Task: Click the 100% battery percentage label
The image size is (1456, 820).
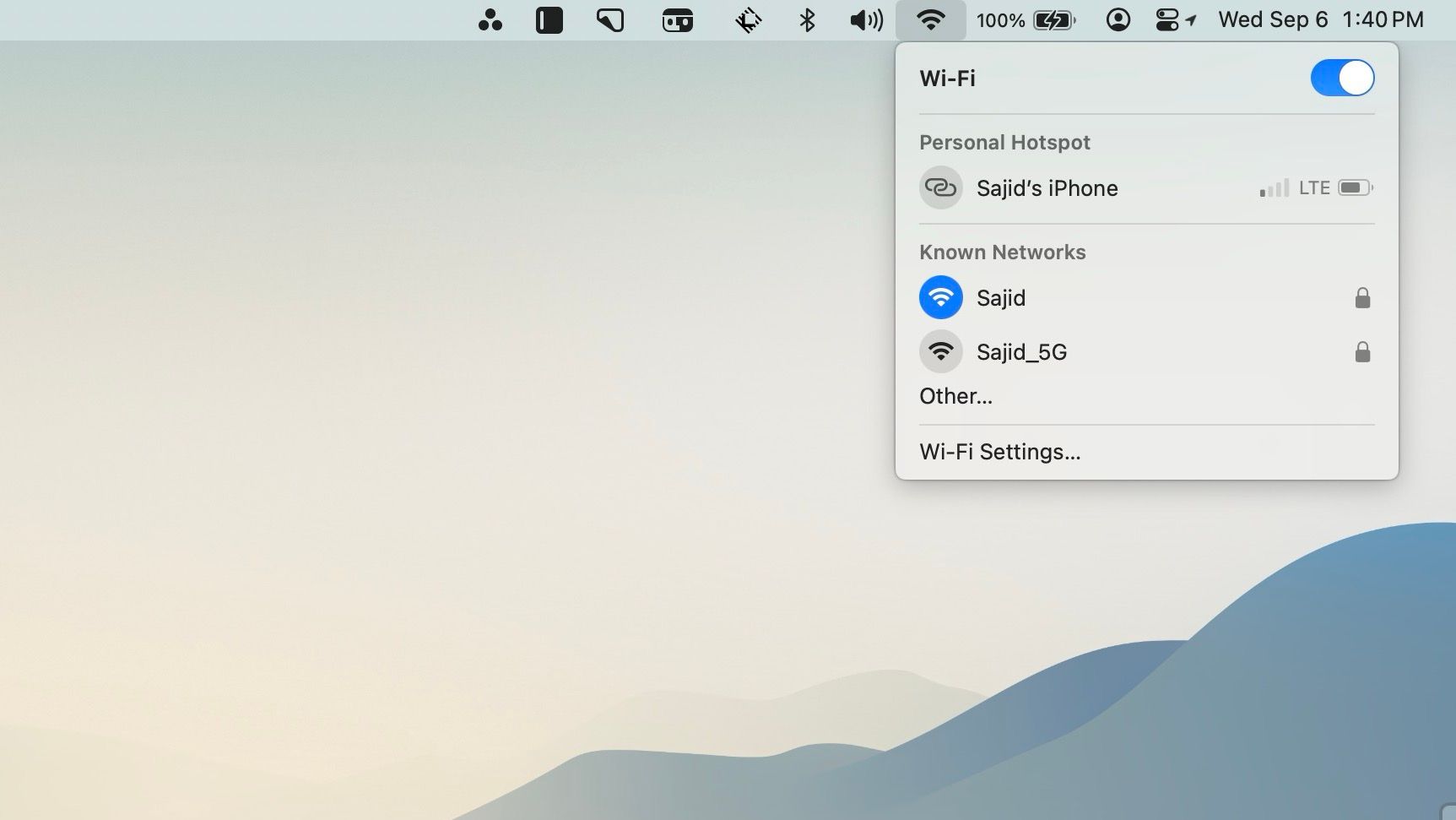Action: coord(999,19)
